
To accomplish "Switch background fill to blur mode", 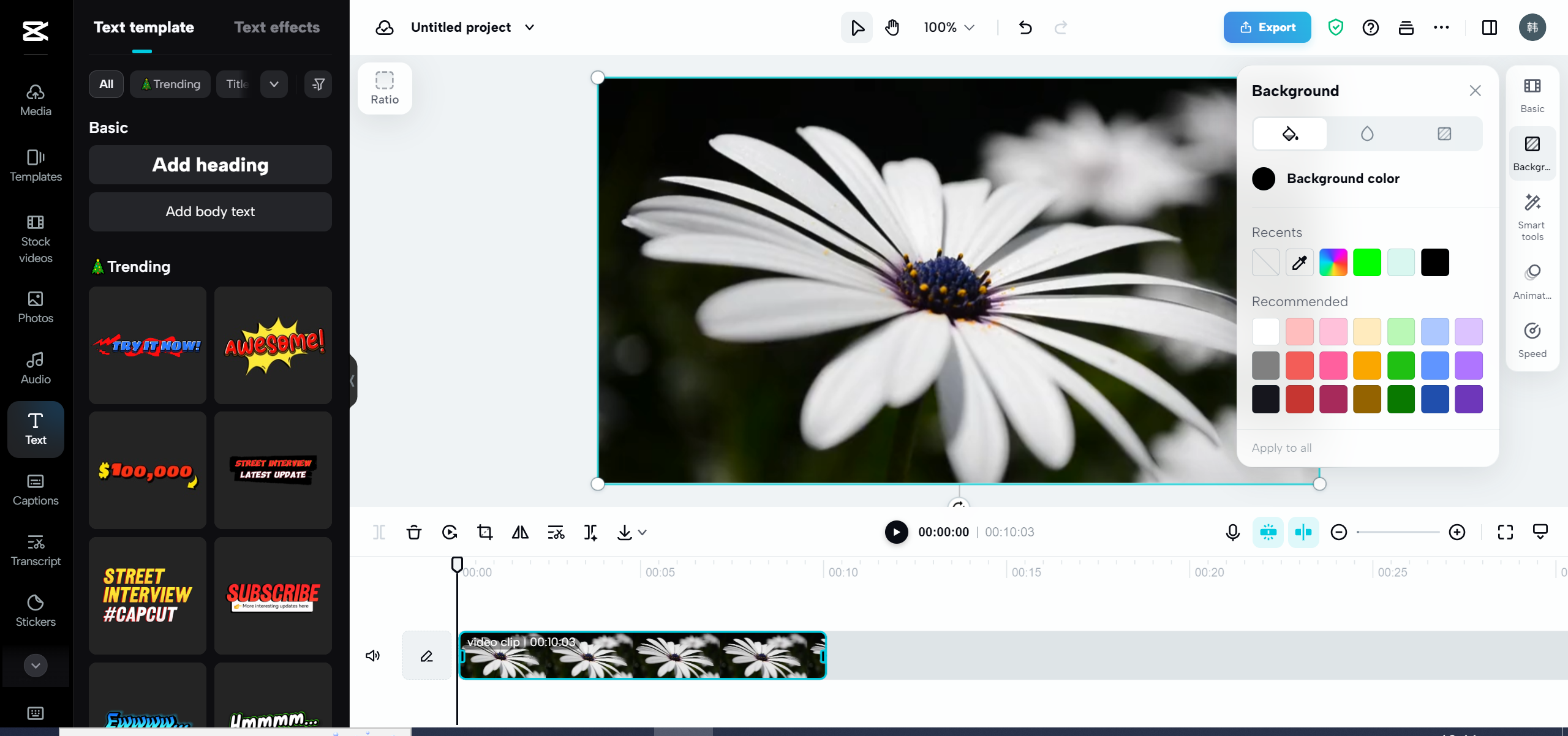I will click(1367, 133).
